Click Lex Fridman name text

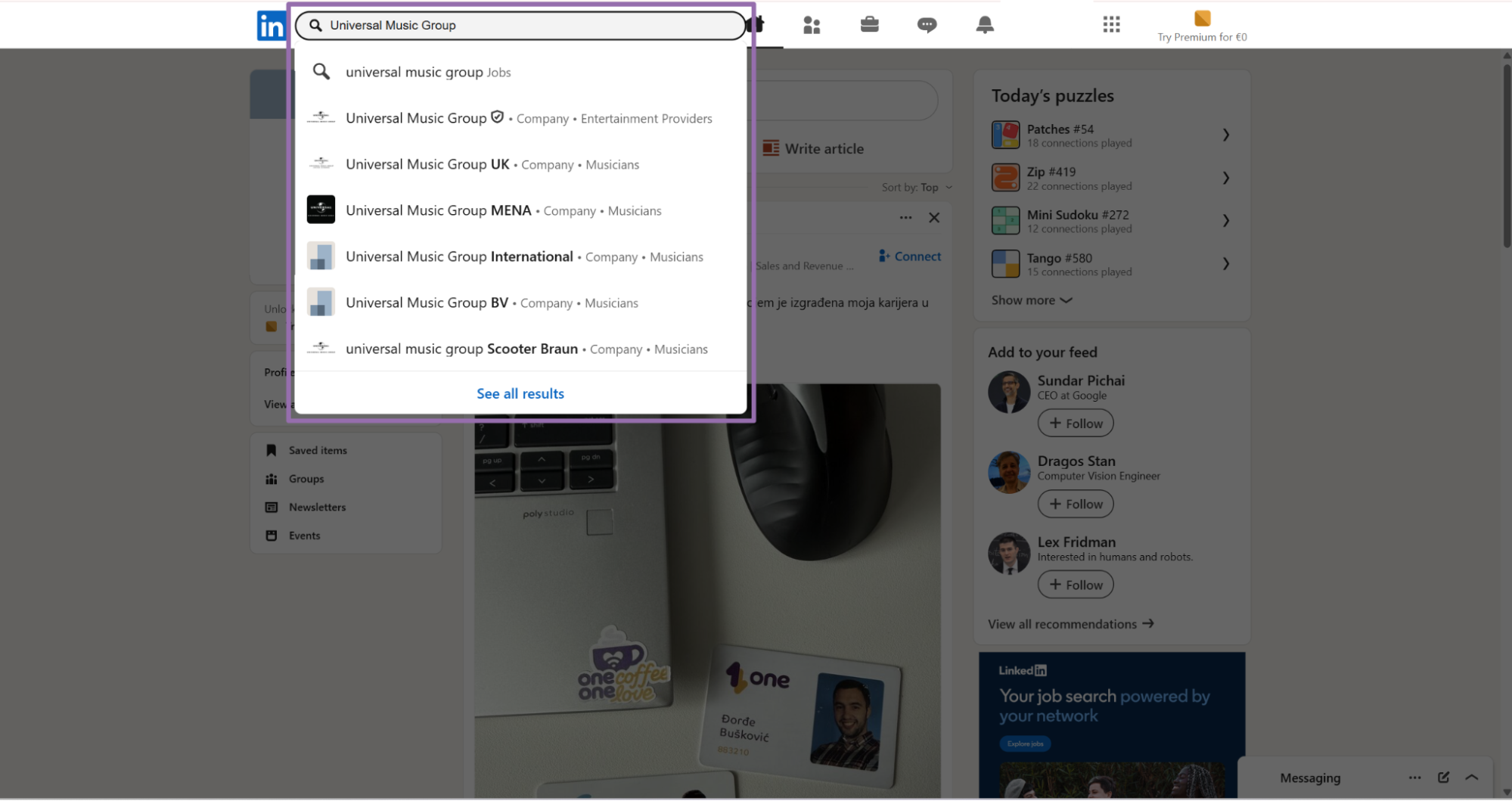point(1076,542)
